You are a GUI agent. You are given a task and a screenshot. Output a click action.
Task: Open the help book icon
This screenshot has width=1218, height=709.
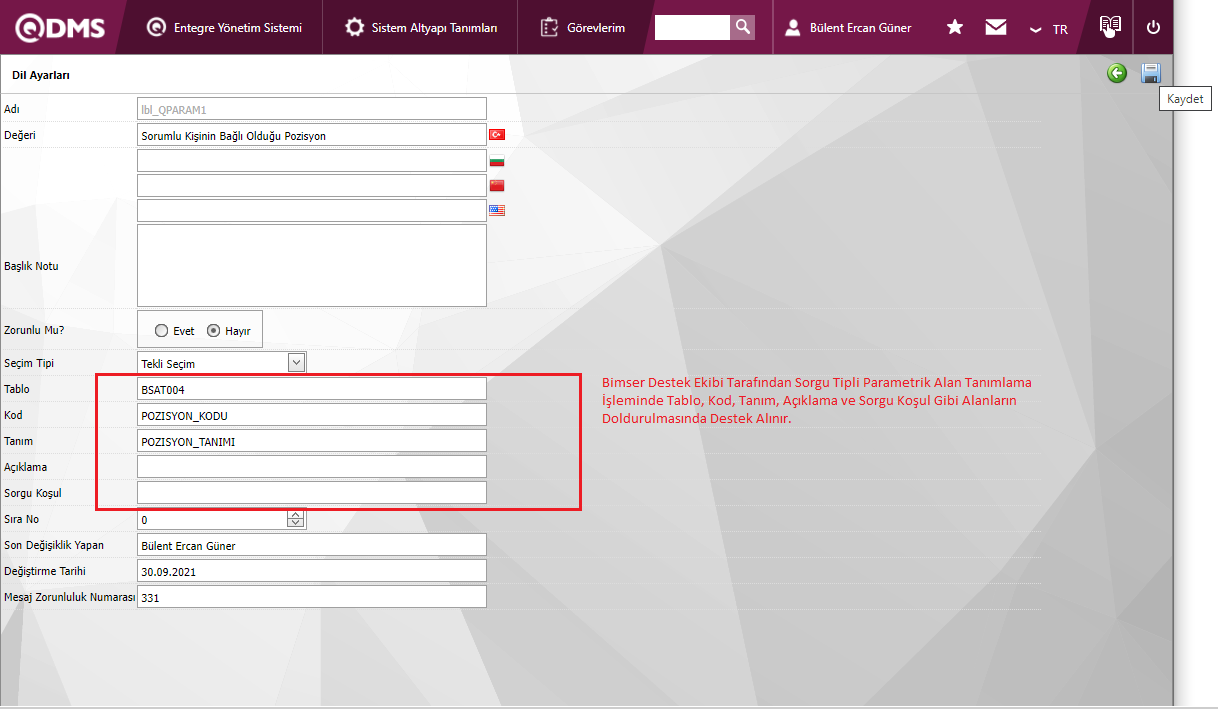point(1110,25)
